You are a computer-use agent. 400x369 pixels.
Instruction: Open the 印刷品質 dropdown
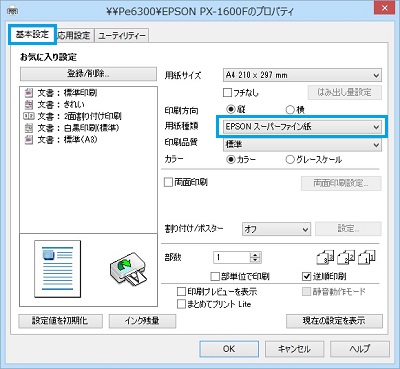coord(302,144)
